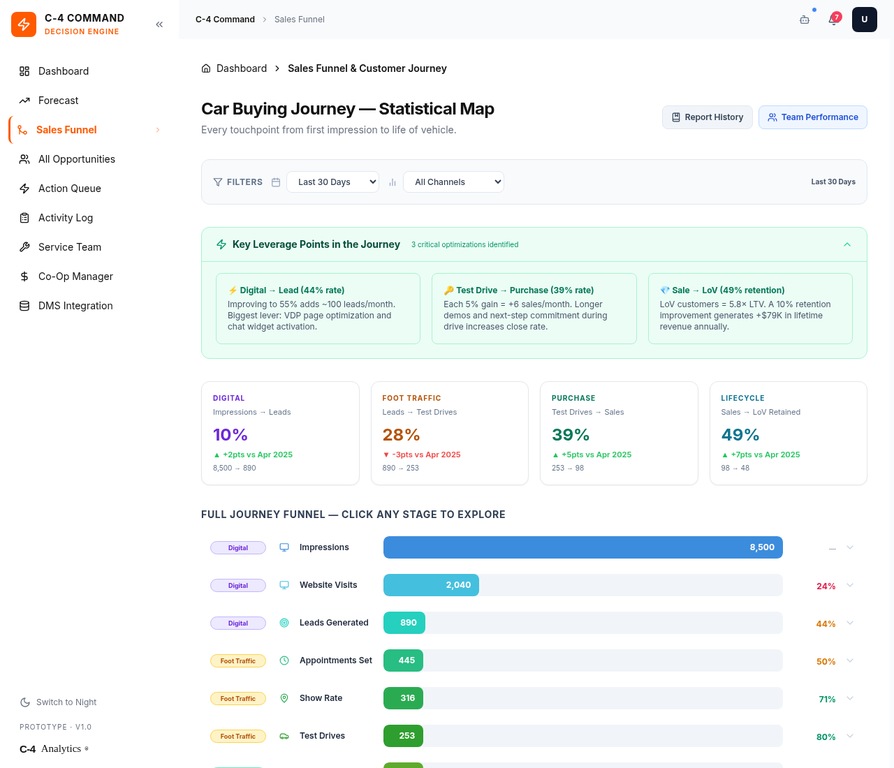The width and height of the screenshot is (894, 768).
Task: Click the monitor icon on Website Visits row
Action: [284, 585]
